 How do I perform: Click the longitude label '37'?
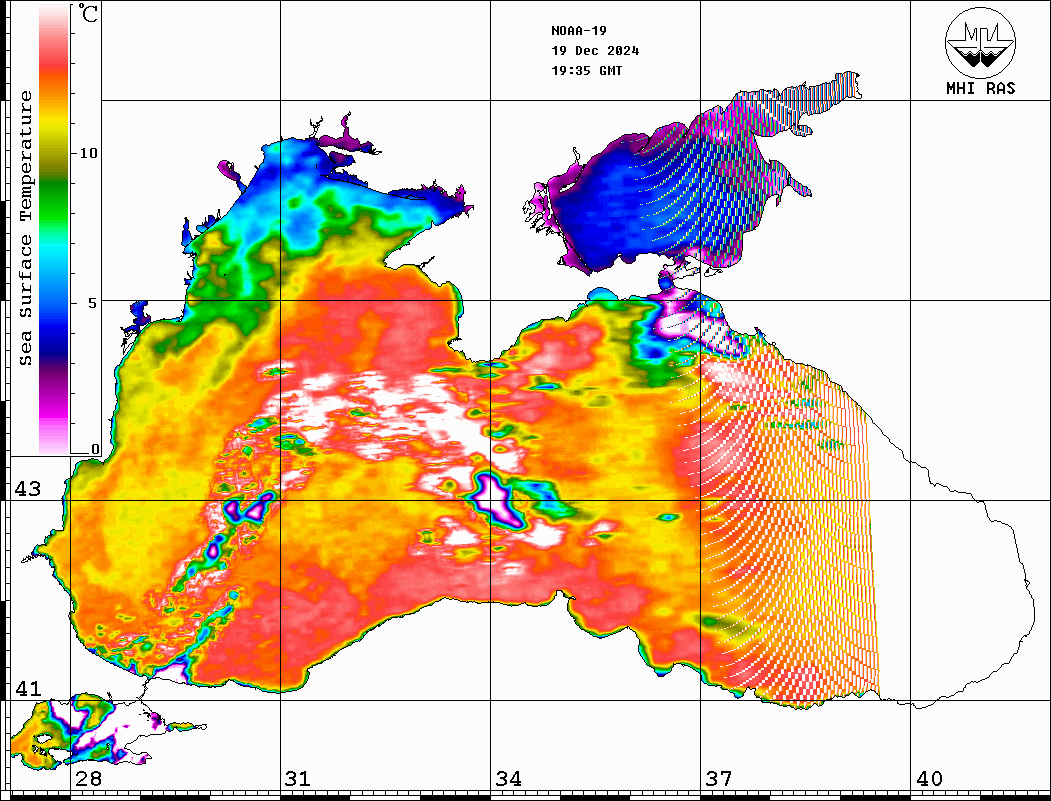coord(719,779)
